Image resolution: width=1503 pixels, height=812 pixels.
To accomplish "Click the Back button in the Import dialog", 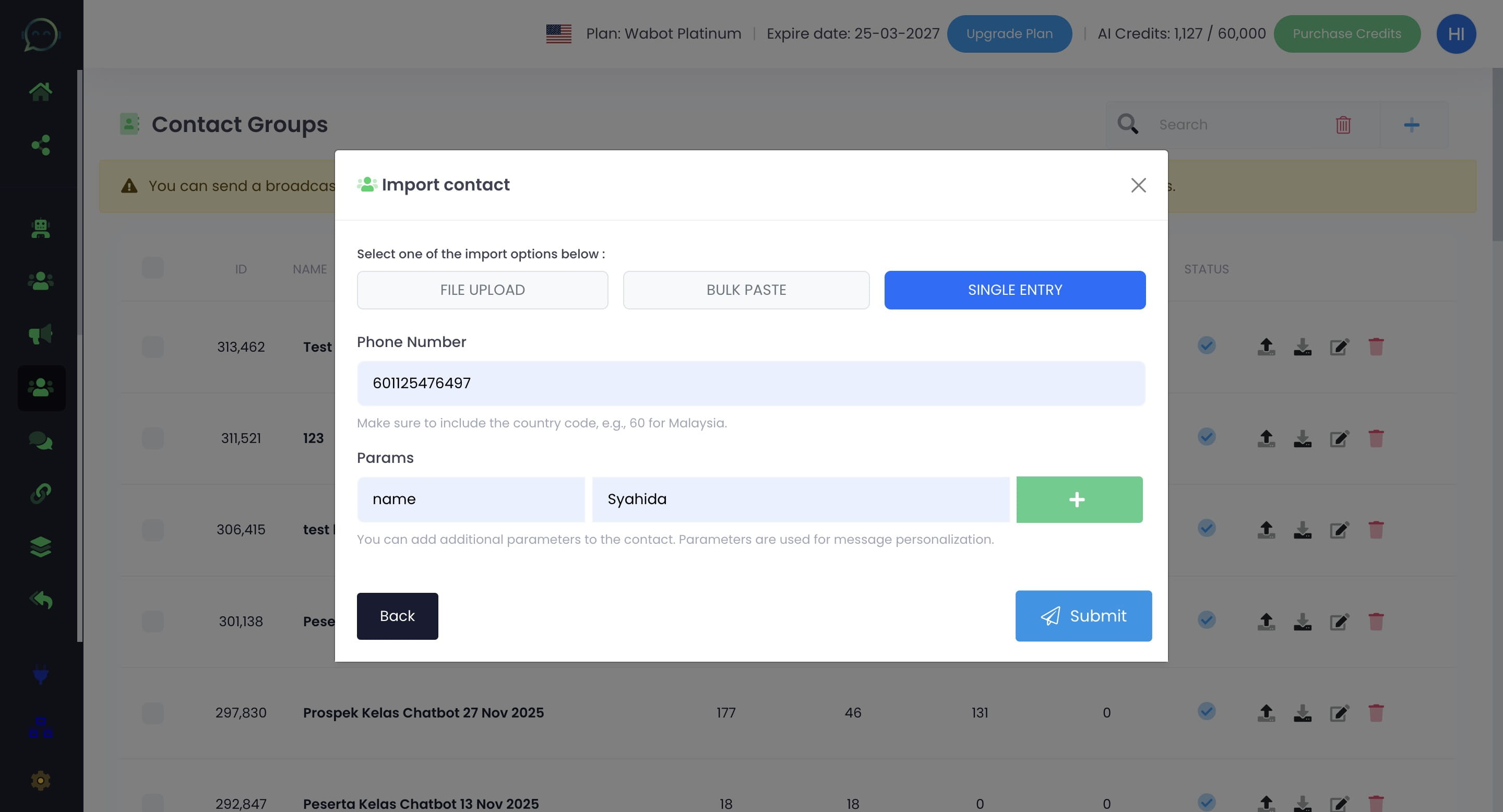I will 397,615.
